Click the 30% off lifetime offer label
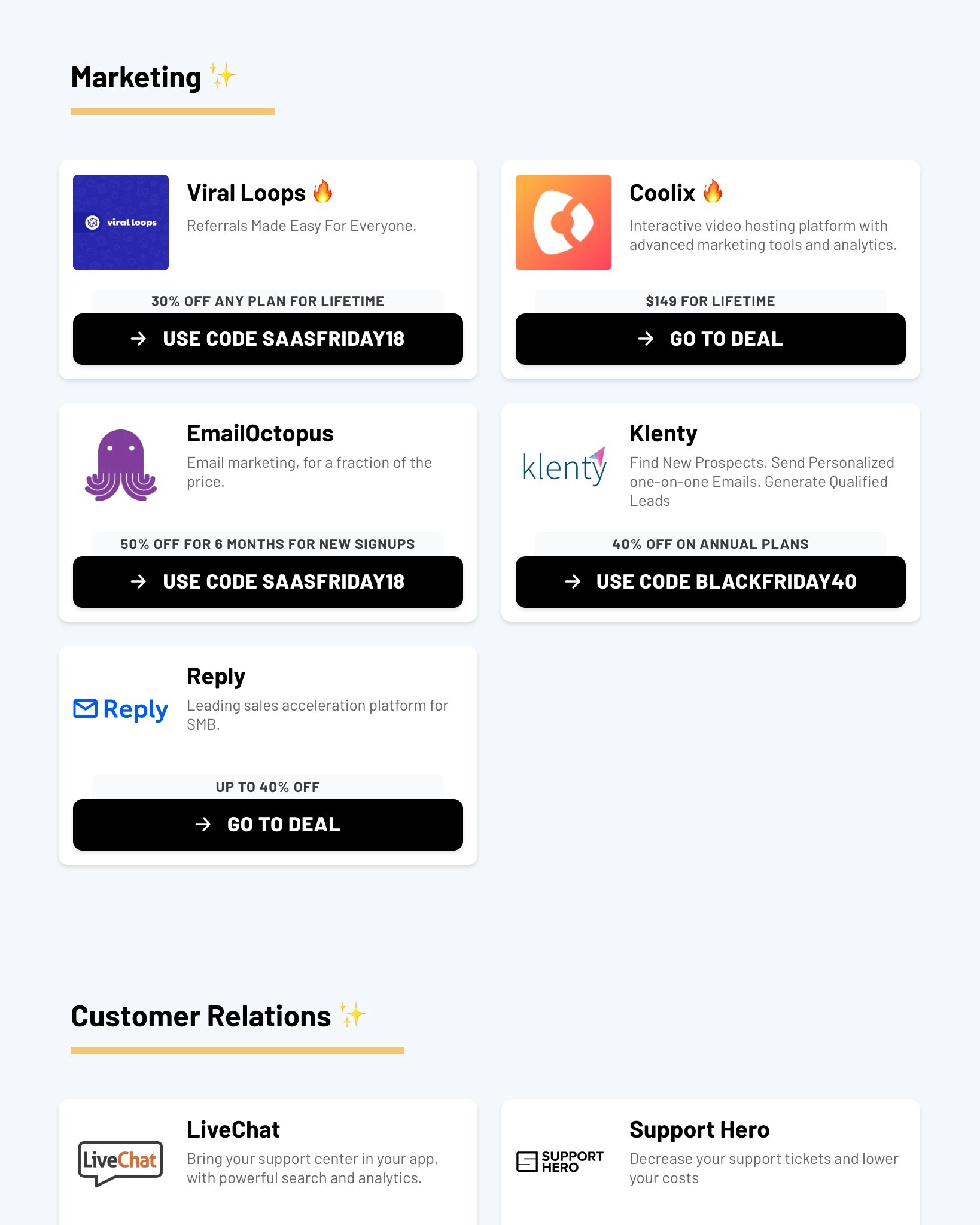Image resolution: width=980 pixels, height=1225 pixels. click(267, 301)
